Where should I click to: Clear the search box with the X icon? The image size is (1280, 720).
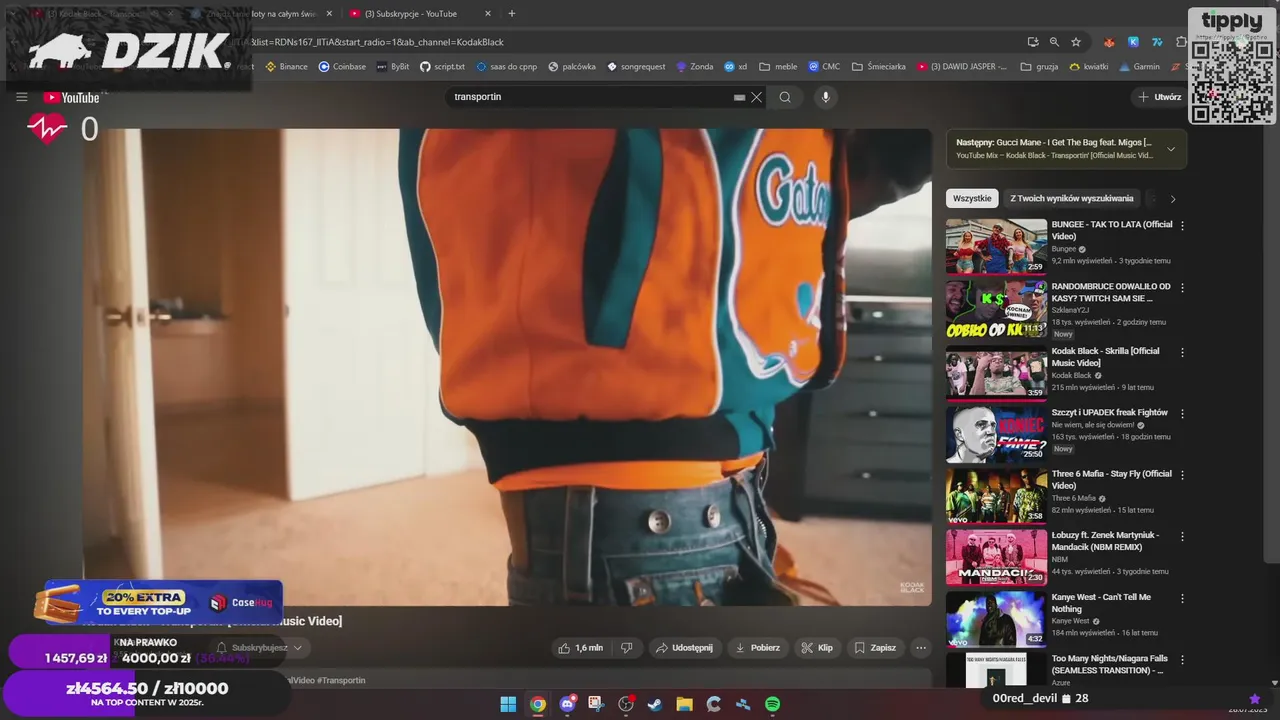(x=757, y=97)
